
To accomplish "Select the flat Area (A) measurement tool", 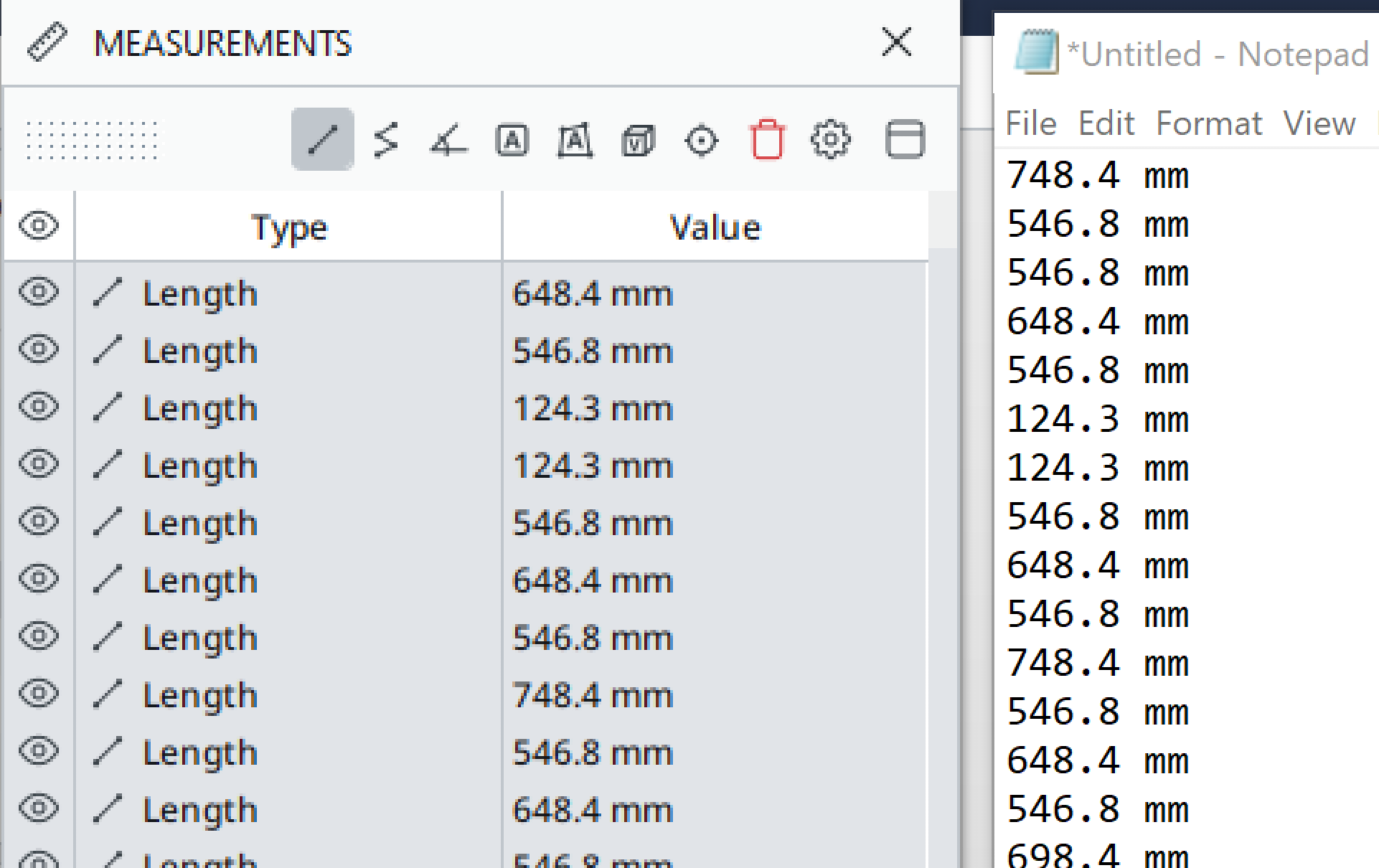I will (512, 140).
